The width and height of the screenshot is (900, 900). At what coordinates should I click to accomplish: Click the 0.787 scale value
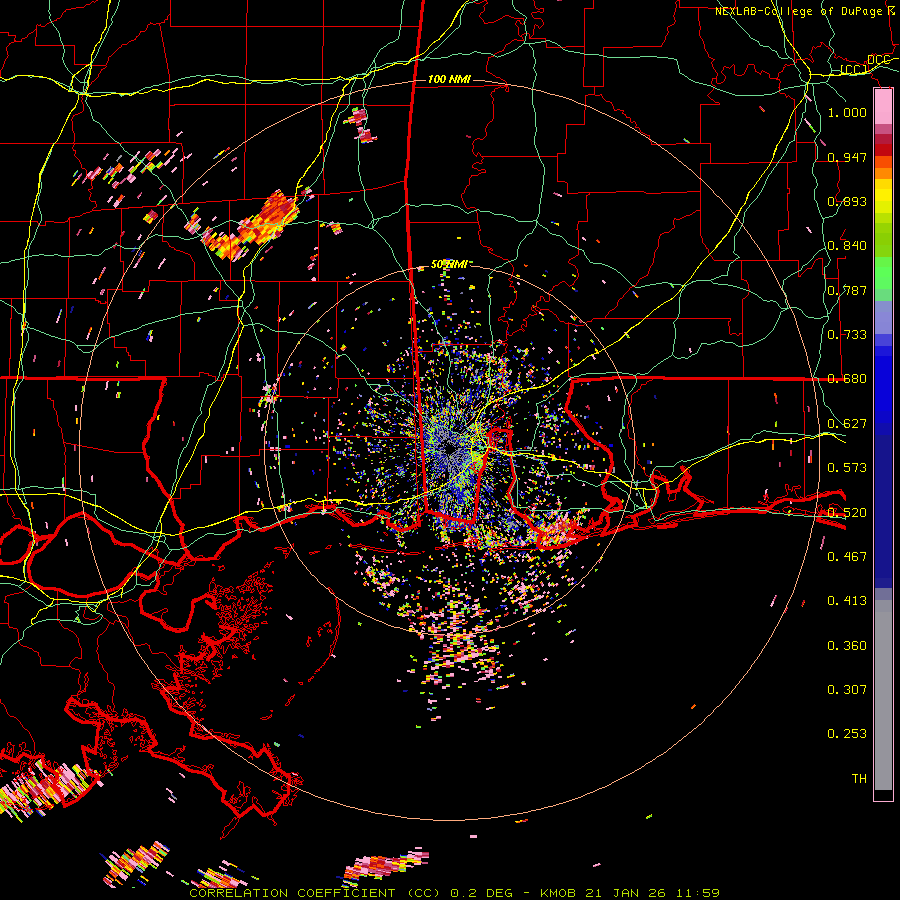[847, 290]
